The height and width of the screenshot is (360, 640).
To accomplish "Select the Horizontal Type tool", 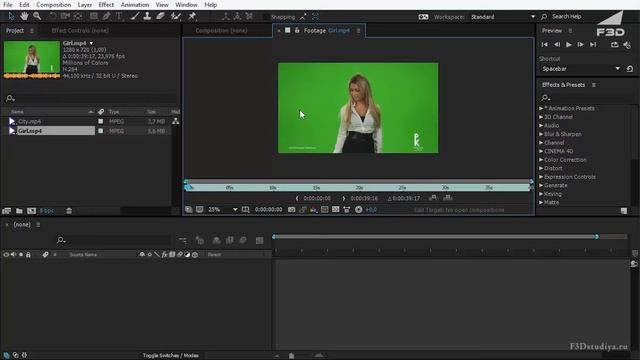I will (x=119, y=16).
